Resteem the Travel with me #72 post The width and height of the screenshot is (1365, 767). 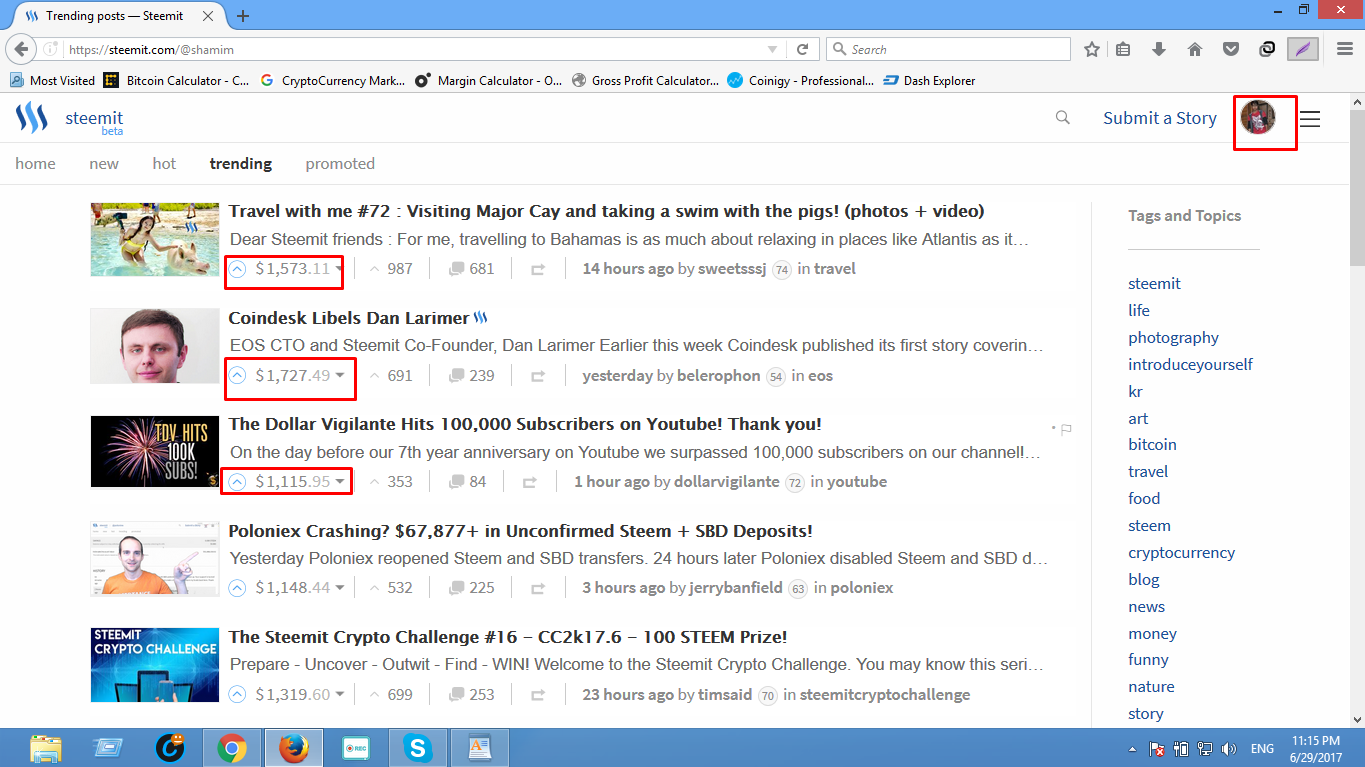tap(538, 269)
